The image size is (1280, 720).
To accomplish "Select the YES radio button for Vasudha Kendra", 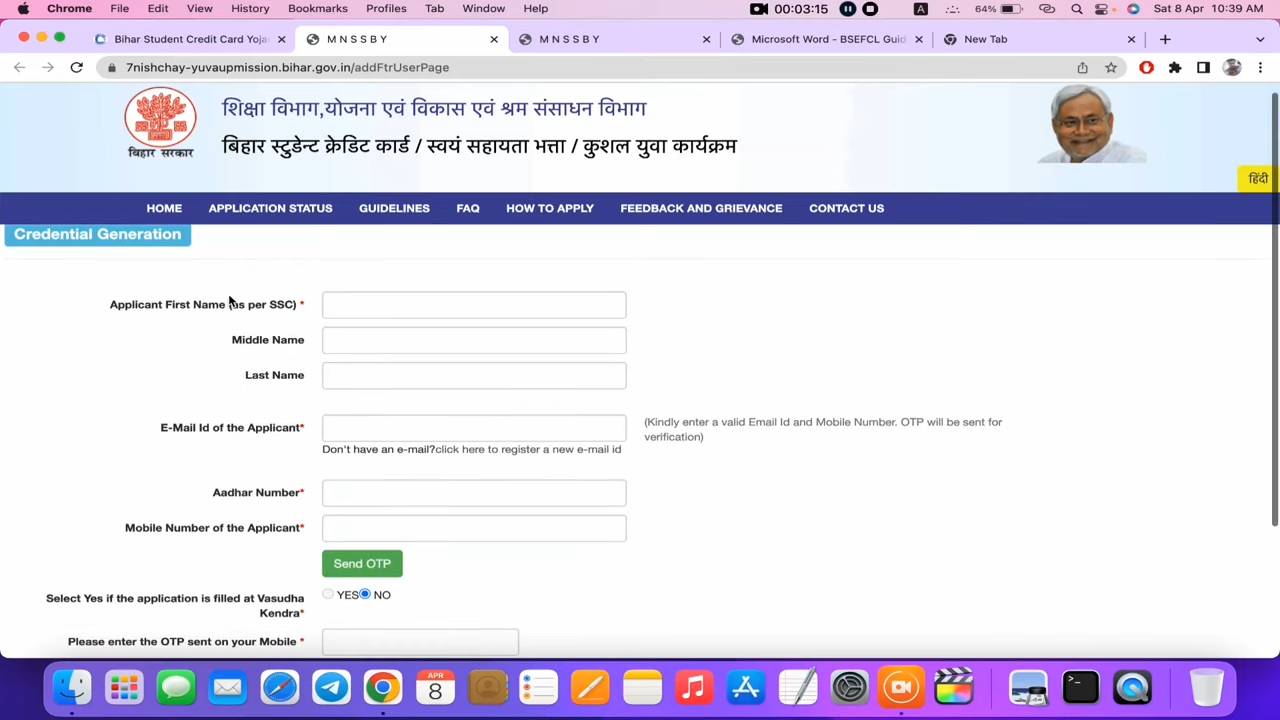I will (x=328, y=594).
